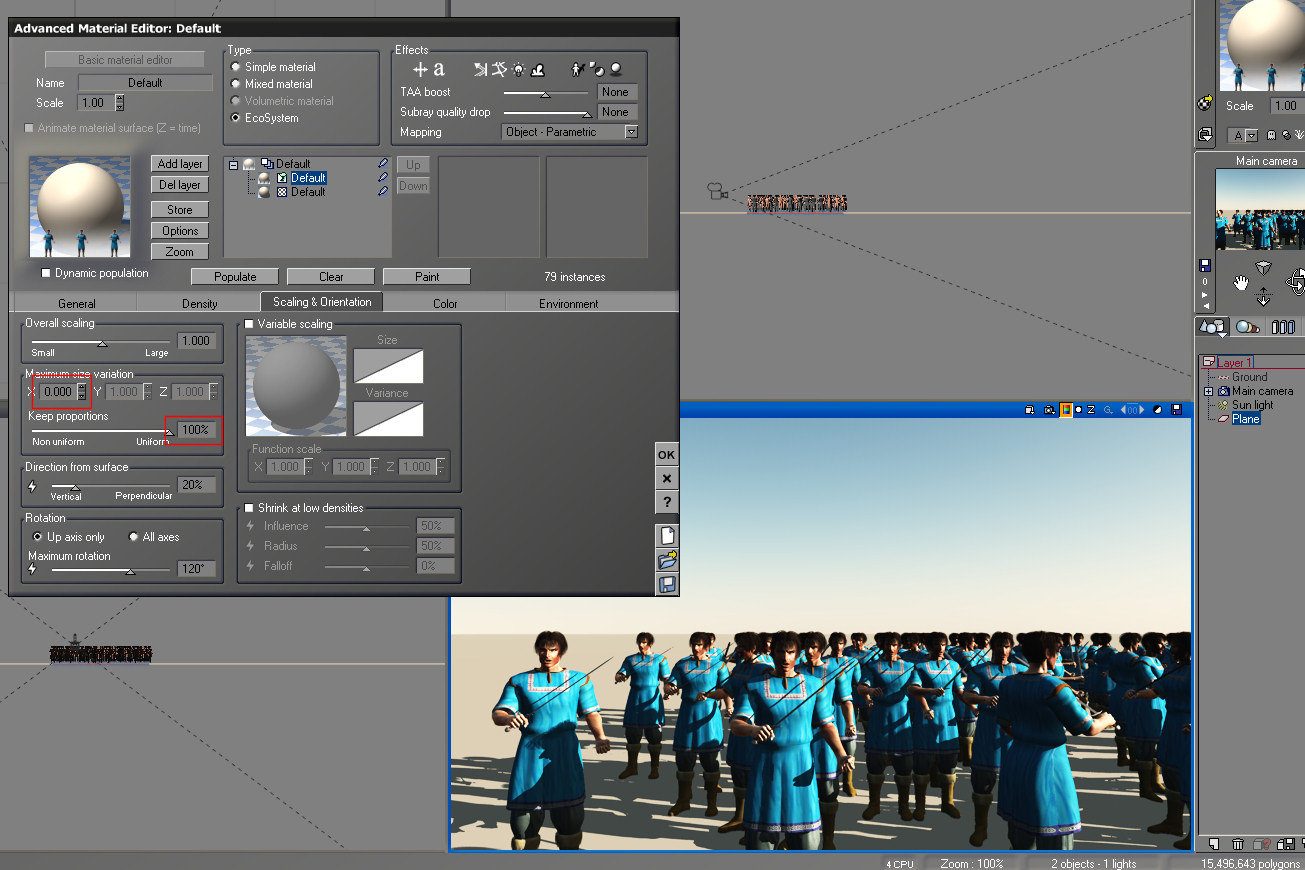
Task: Select the All axes rotation option
Action: (x=134, y=537)
